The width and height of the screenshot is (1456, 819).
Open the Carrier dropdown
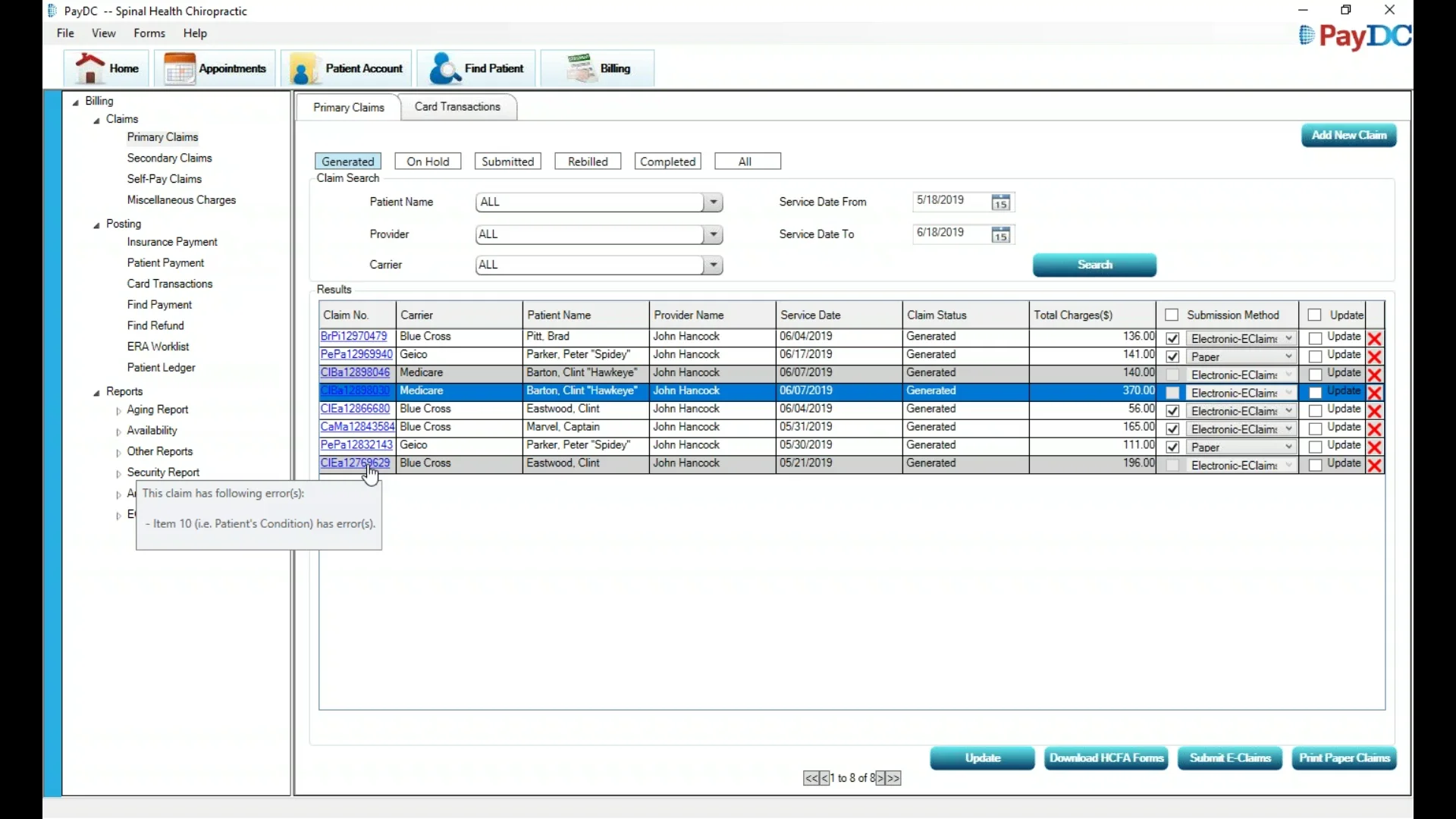pos(713,265)
